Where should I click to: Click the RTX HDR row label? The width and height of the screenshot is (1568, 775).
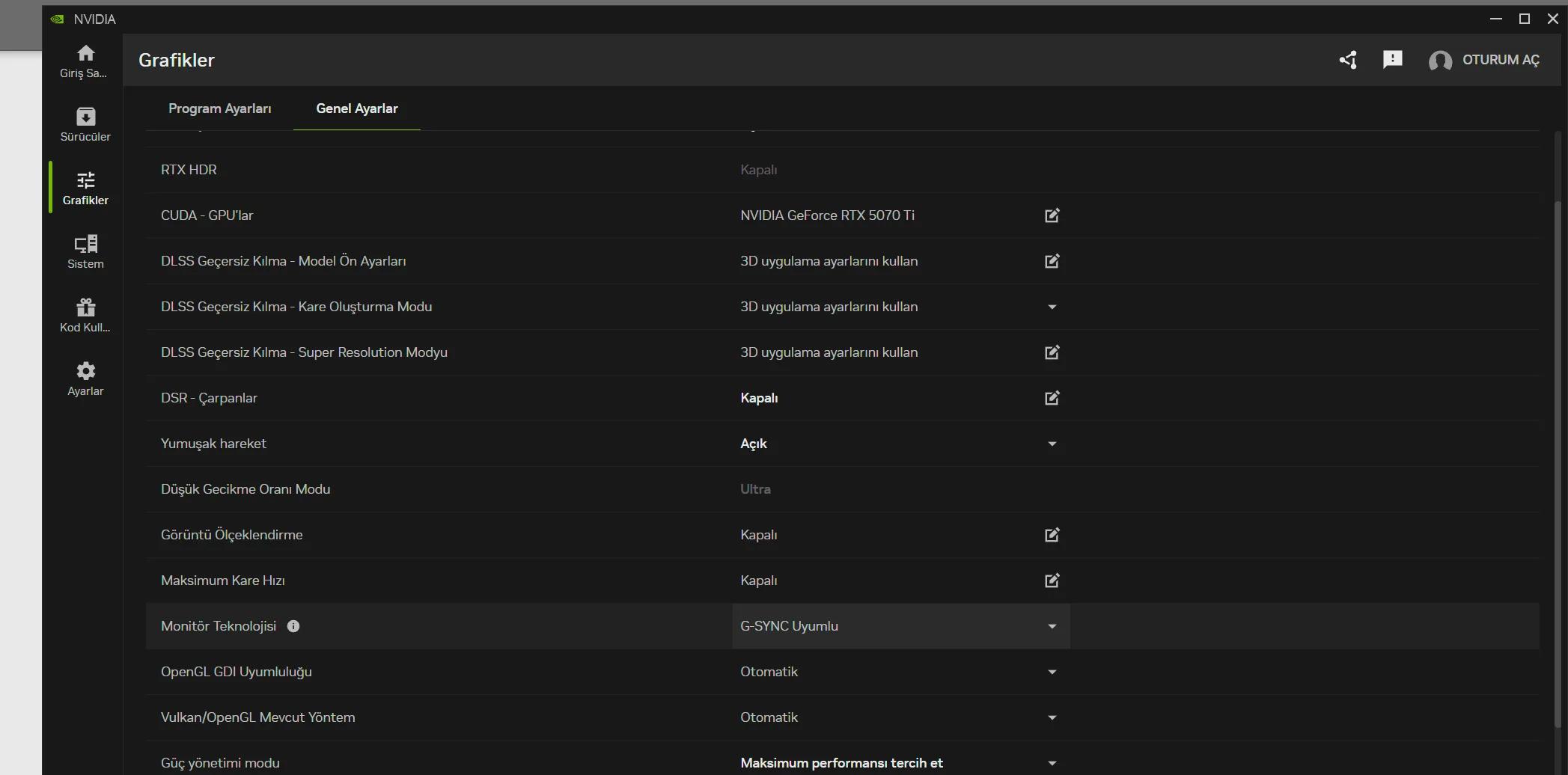click(189, 170)
